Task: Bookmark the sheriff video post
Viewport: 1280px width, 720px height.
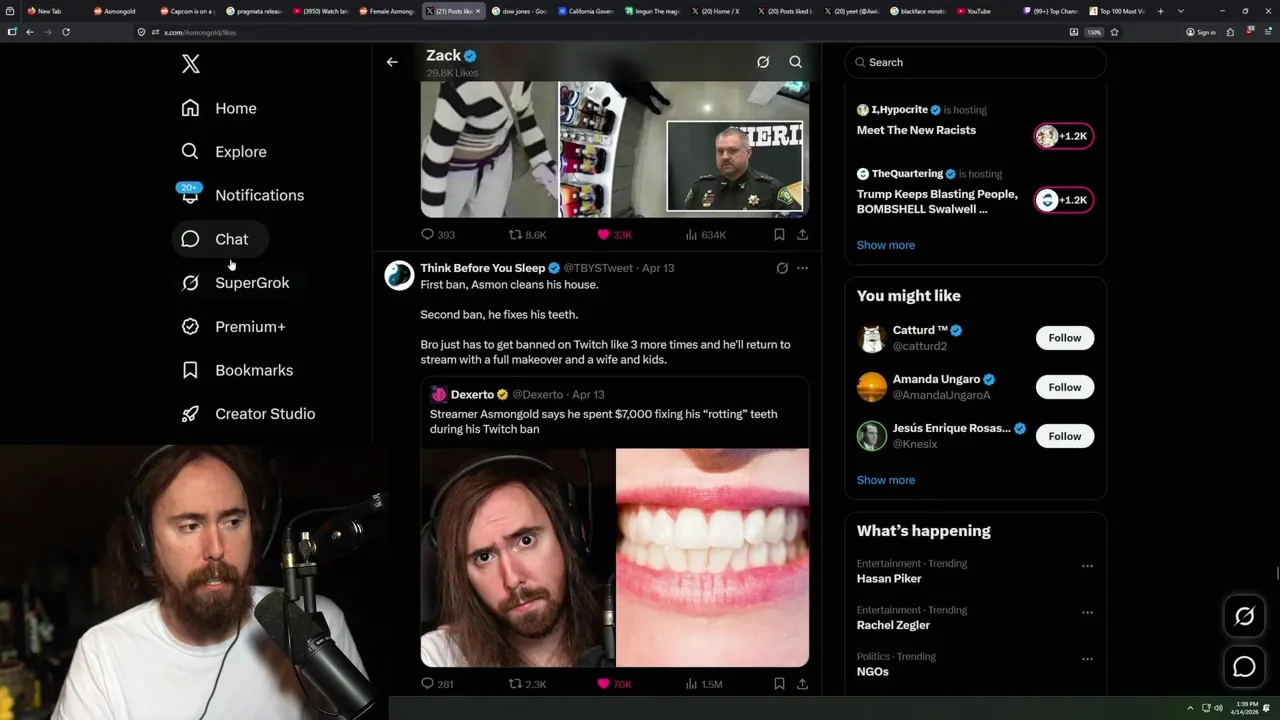Action: tap(779, 235)
